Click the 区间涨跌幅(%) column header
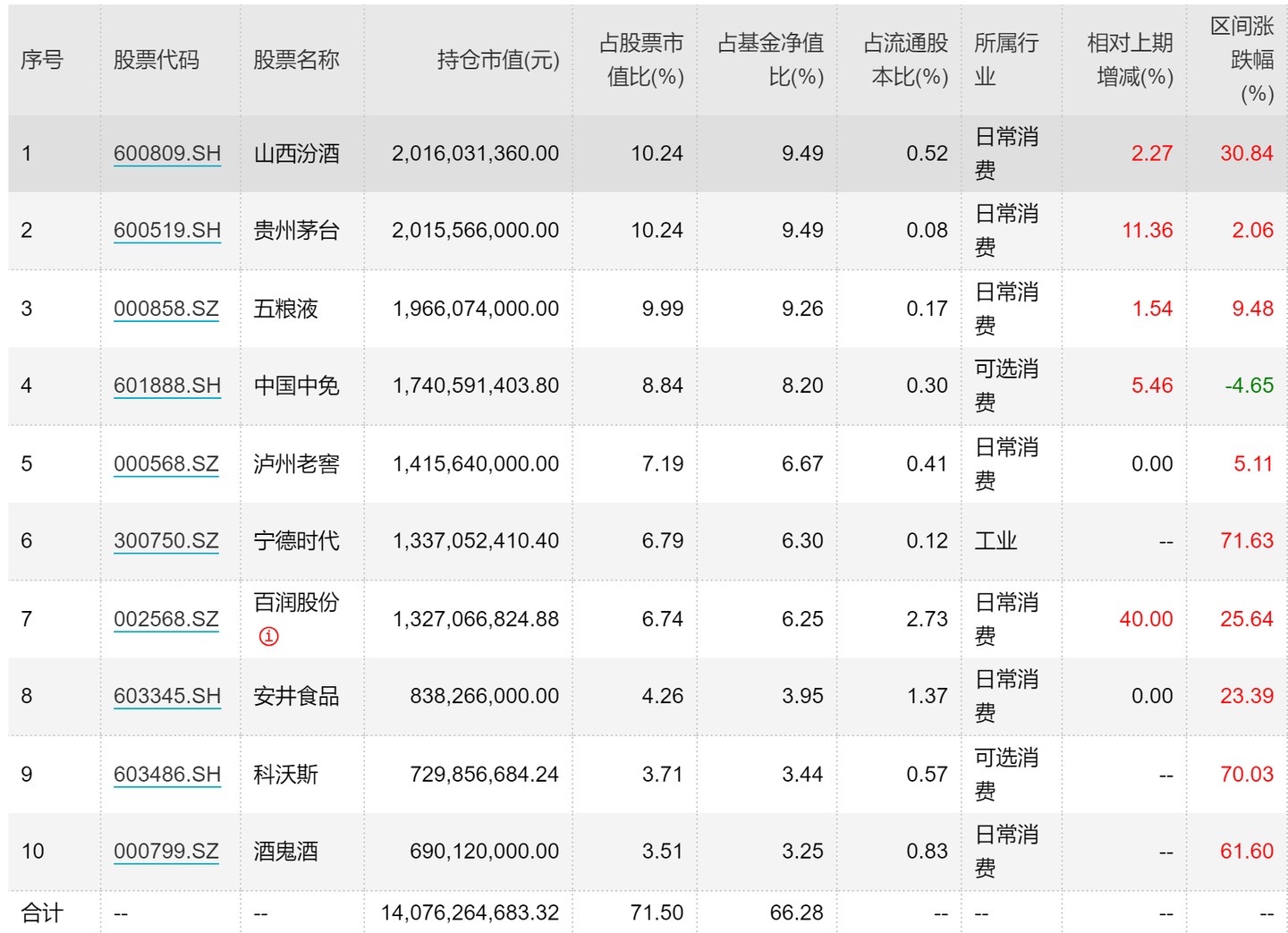The image size is (1288, 933). [x=1242, y=60]
